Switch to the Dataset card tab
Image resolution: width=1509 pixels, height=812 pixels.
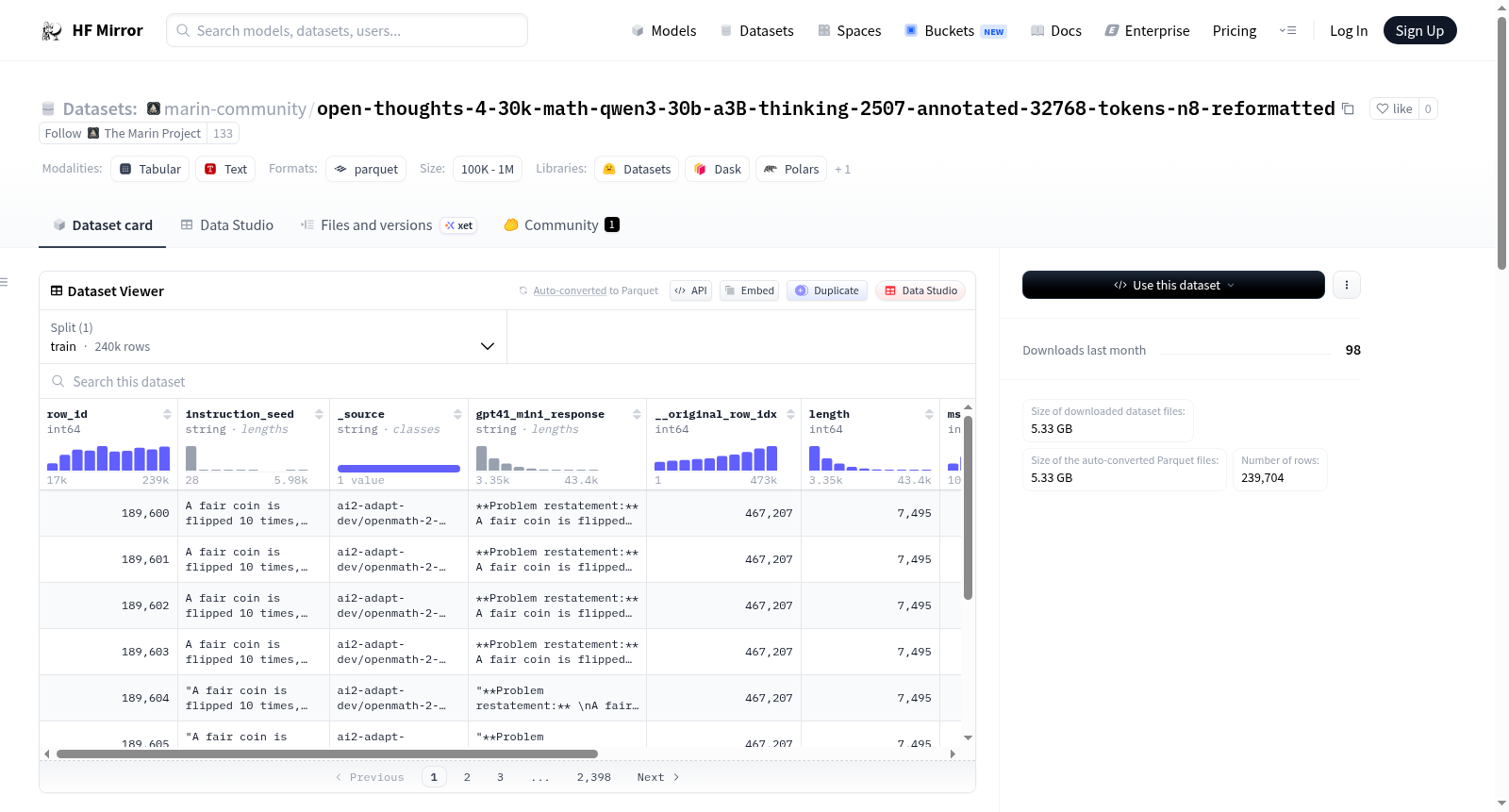[102, 224]
